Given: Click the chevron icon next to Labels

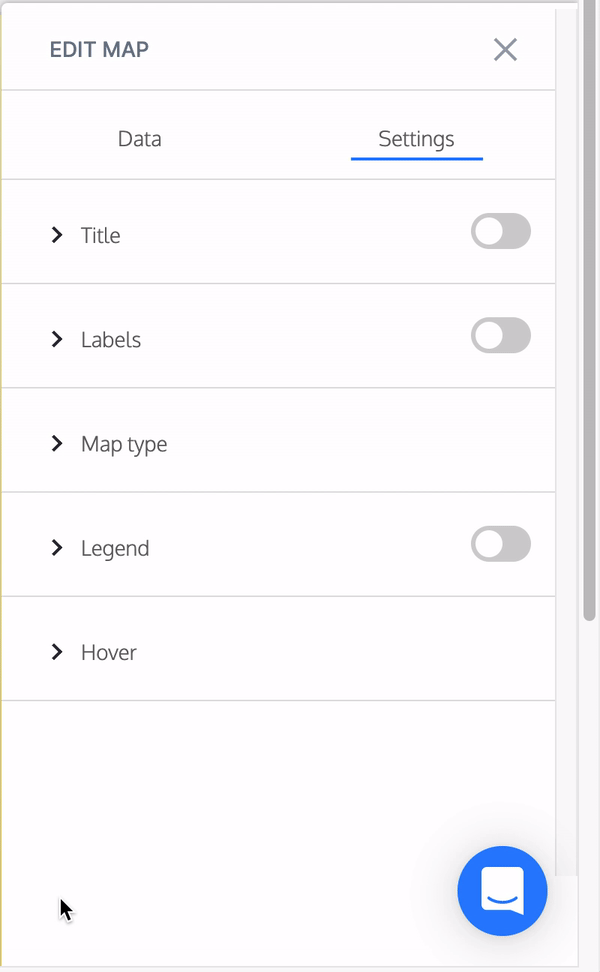Looking at the screenshot, I should [57, 339].
